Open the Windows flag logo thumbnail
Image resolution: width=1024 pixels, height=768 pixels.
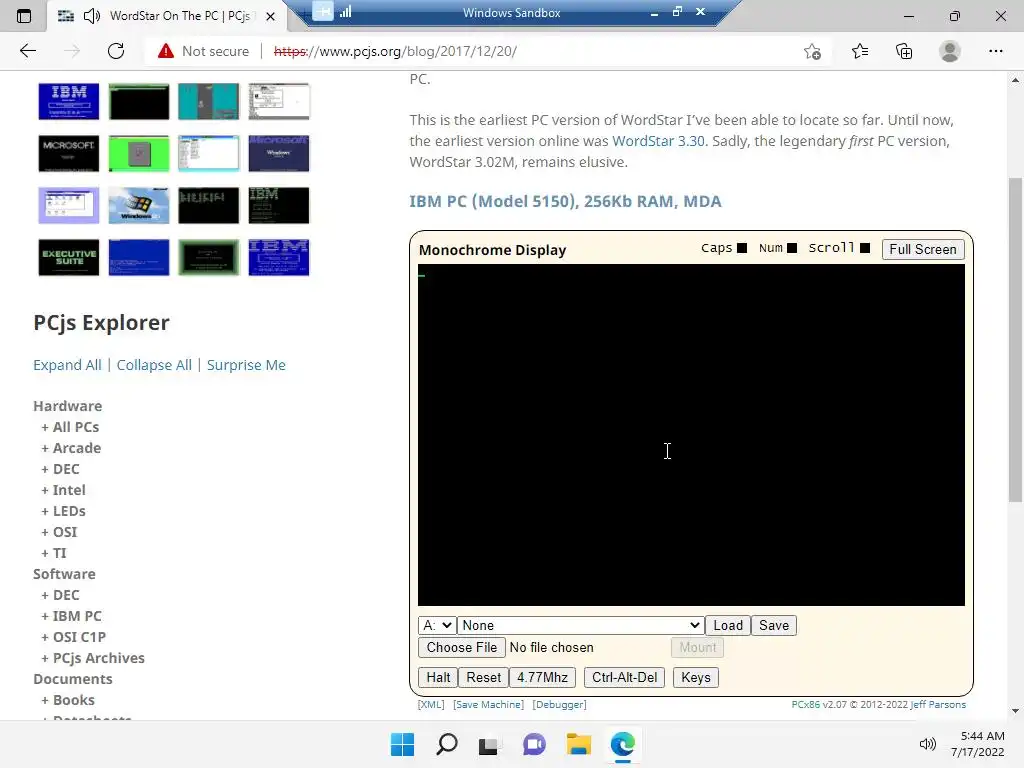click(x=138, y=206)
